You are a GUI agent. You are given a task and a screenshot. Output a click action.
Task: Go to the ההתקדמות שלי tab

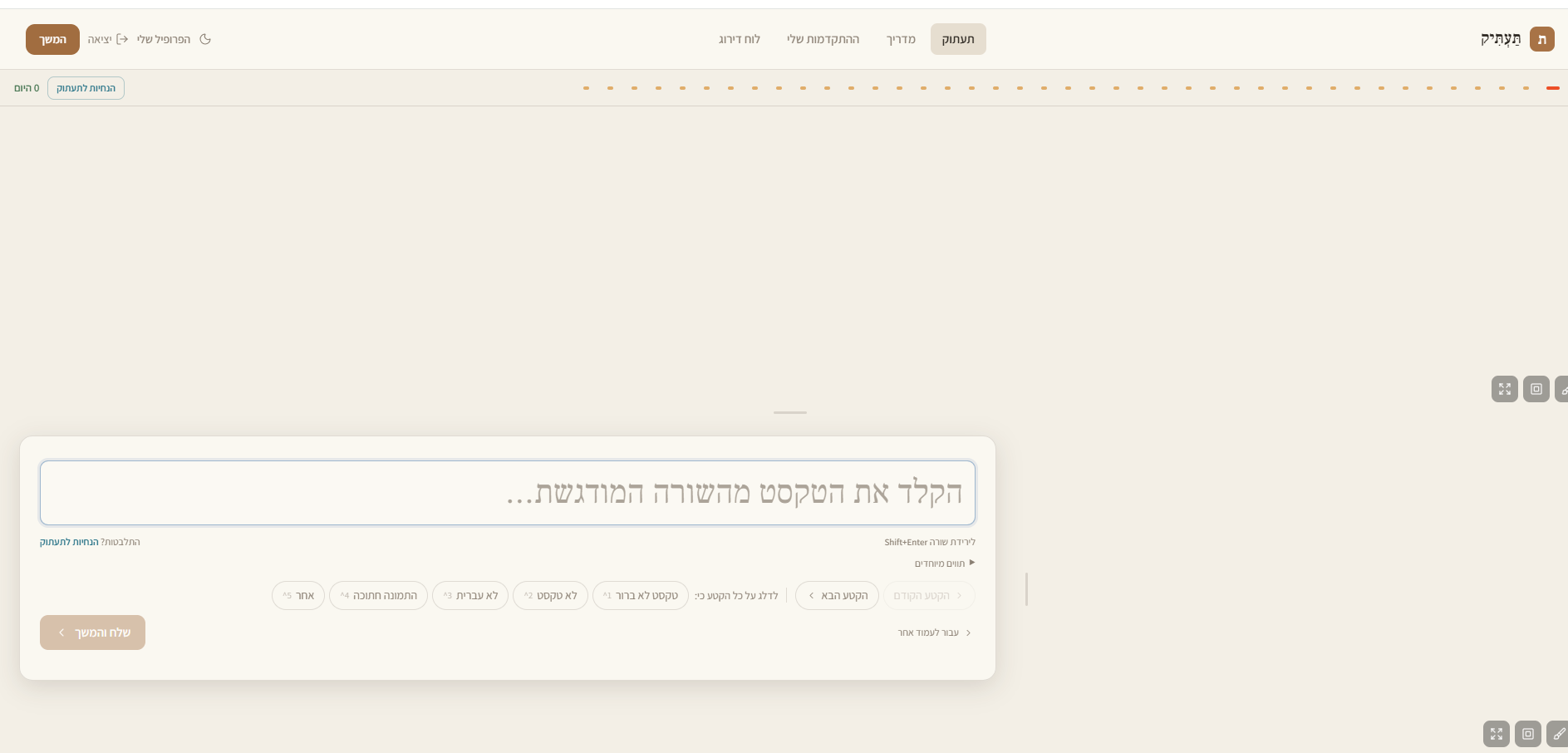(823, 39)
